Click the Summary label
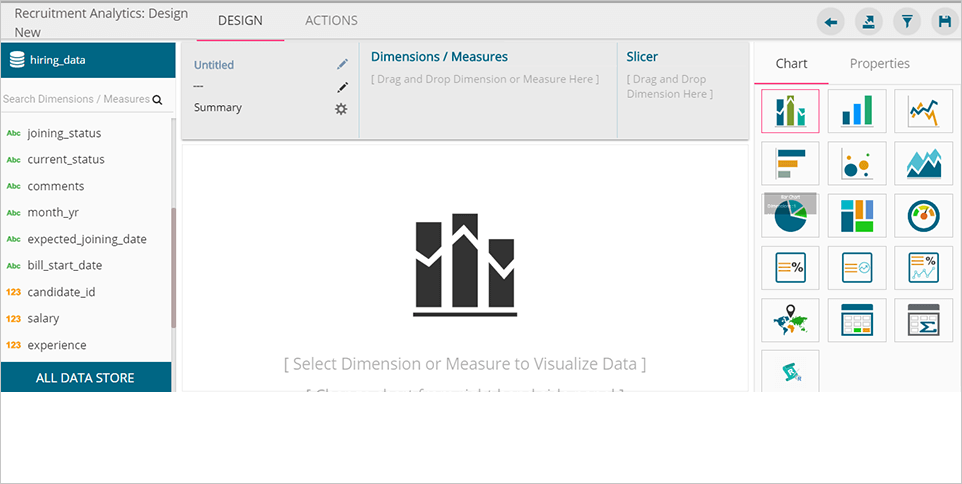This screenshot has width=962, height=484. click(x=218, y=107)
